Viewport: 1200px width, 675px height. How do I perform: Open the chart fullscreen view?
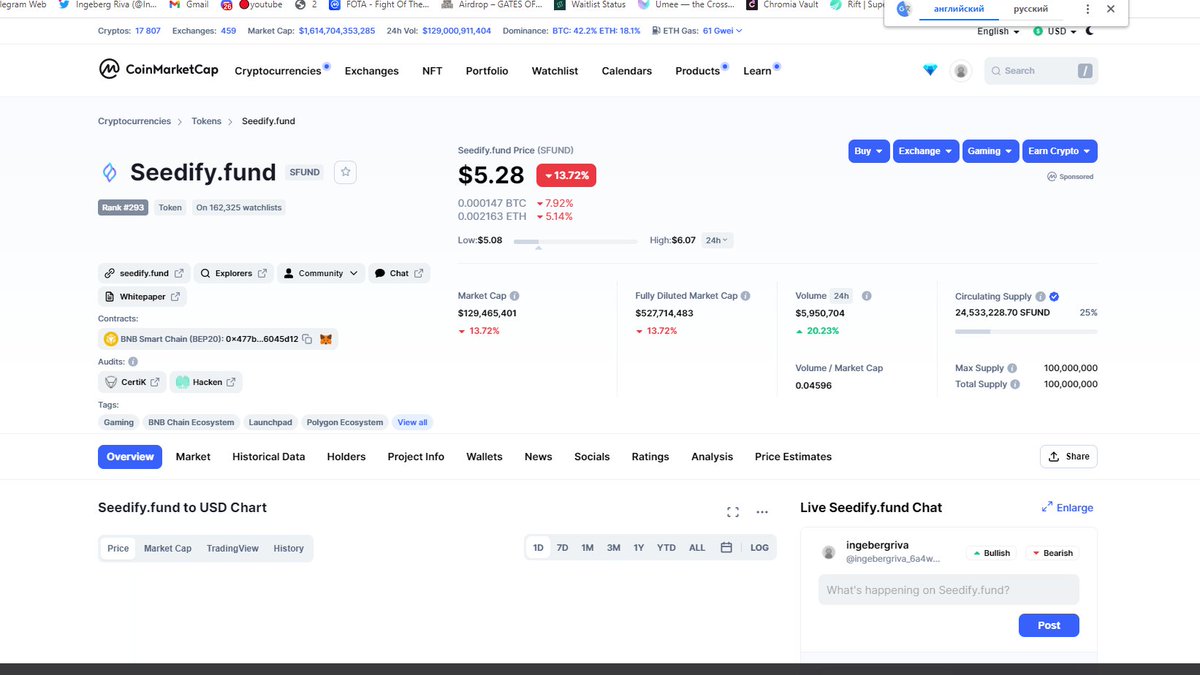coord(733,512)
